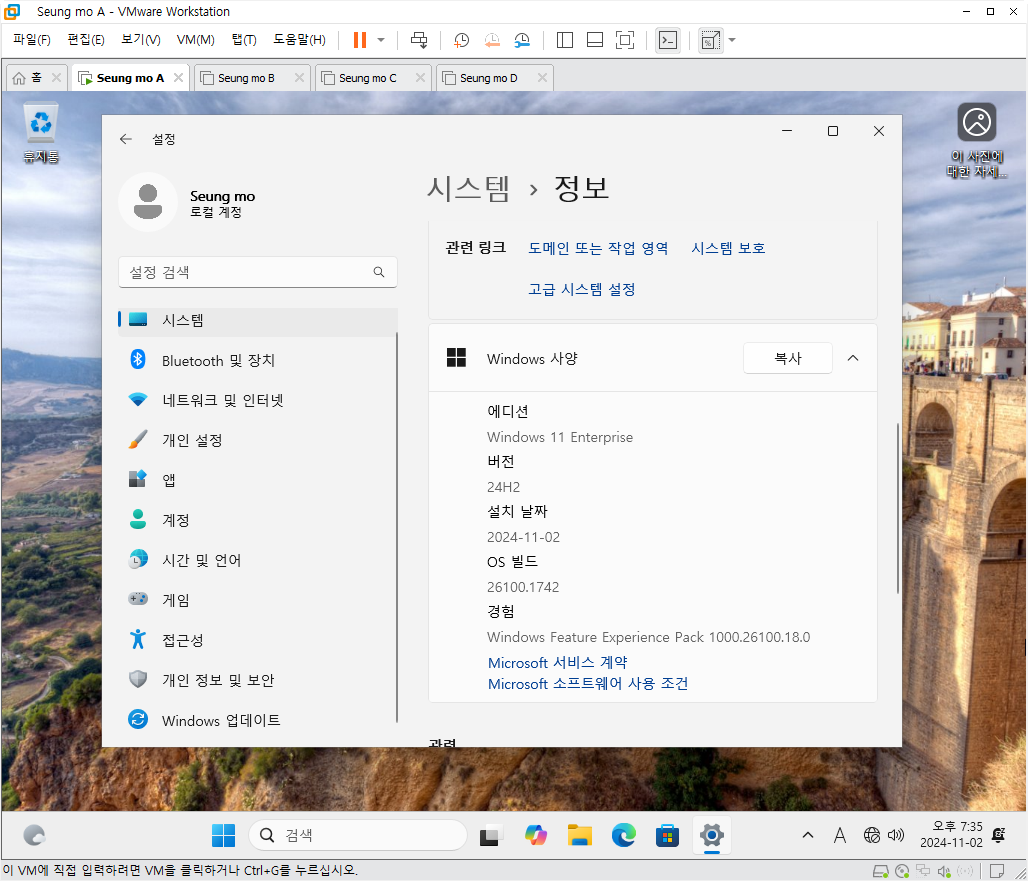This screenshot has height=881, width=1028.
Task: Open 개인 설정 personalization settings
Action: [258, 440]
